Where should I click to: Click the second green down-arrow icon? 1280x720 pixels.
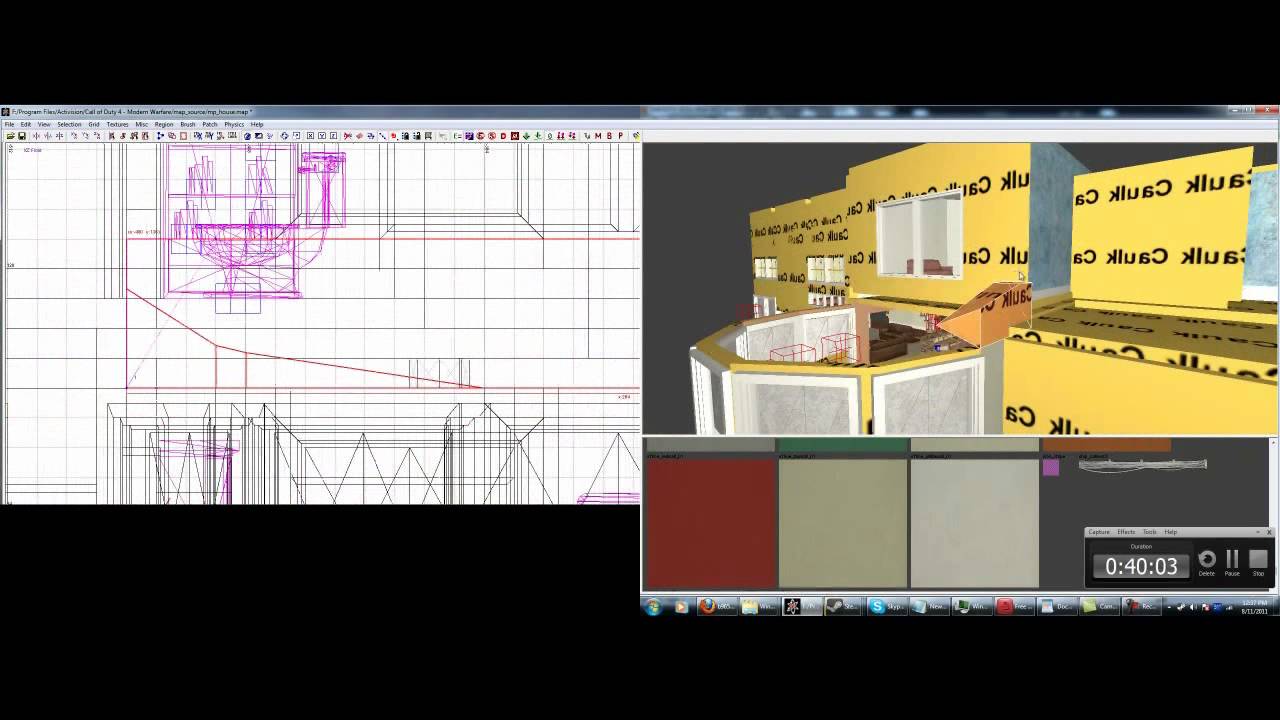click(538, 136)
